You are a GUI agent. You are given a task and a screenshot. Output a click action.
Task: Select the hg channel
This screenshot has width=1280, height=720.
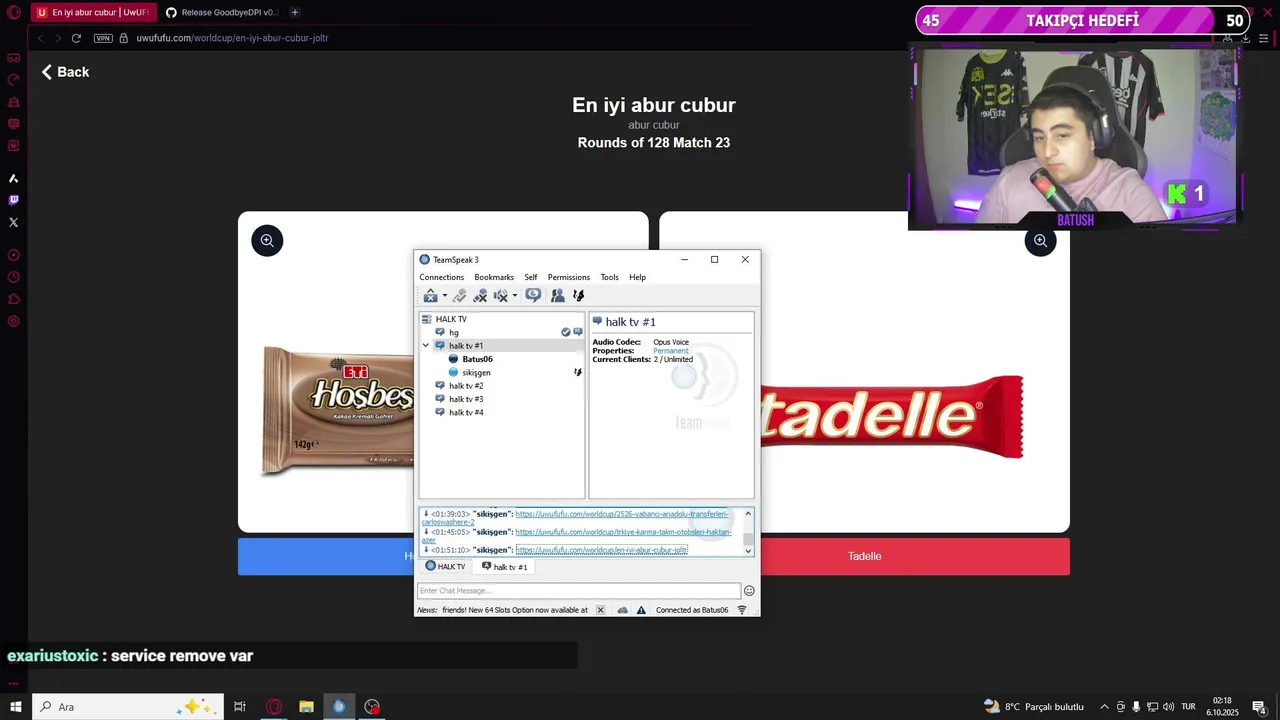tap(453, 332)
